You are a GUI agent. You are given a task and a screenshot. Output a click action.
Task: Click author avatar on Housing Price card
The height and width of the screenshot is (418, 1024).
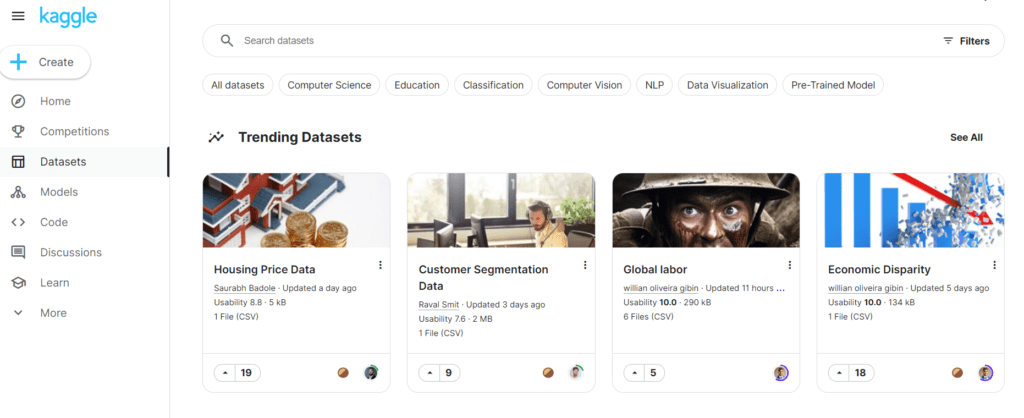371,373
